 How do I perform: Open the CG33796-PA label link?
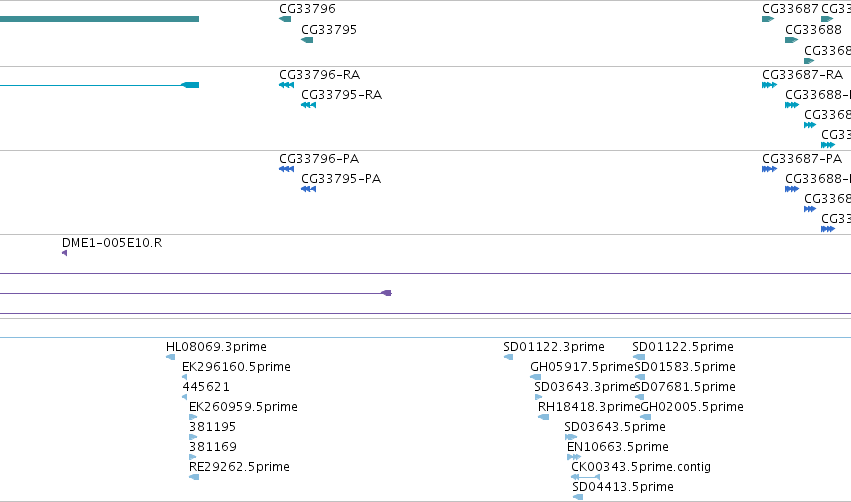(319, 159)
